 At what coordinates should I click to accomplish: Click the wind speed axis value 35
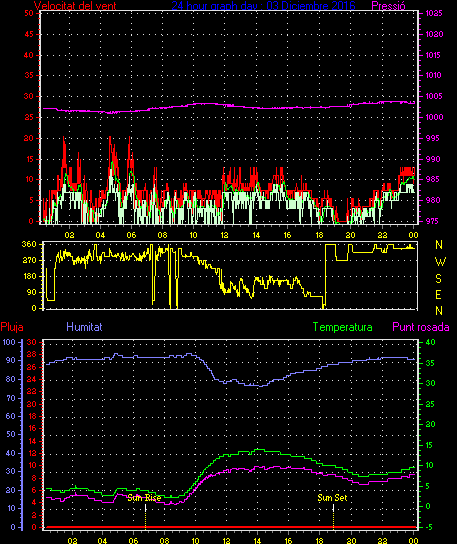29,75
